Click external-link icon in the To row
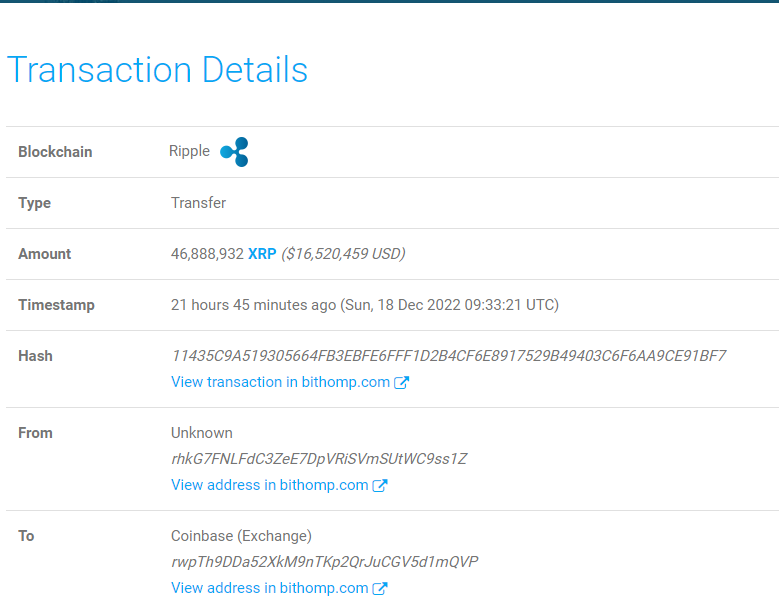Image resolution: width=779 pixels, height=613 pixels. (380, 588)
